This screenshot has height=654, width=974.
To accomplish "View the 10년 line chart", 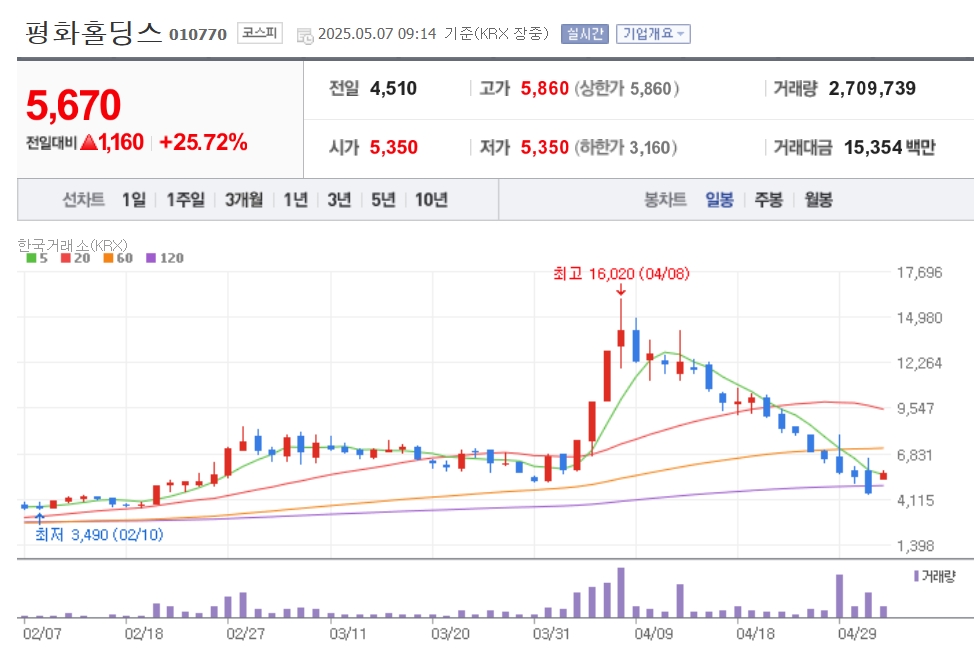I will tap(431, 200).
